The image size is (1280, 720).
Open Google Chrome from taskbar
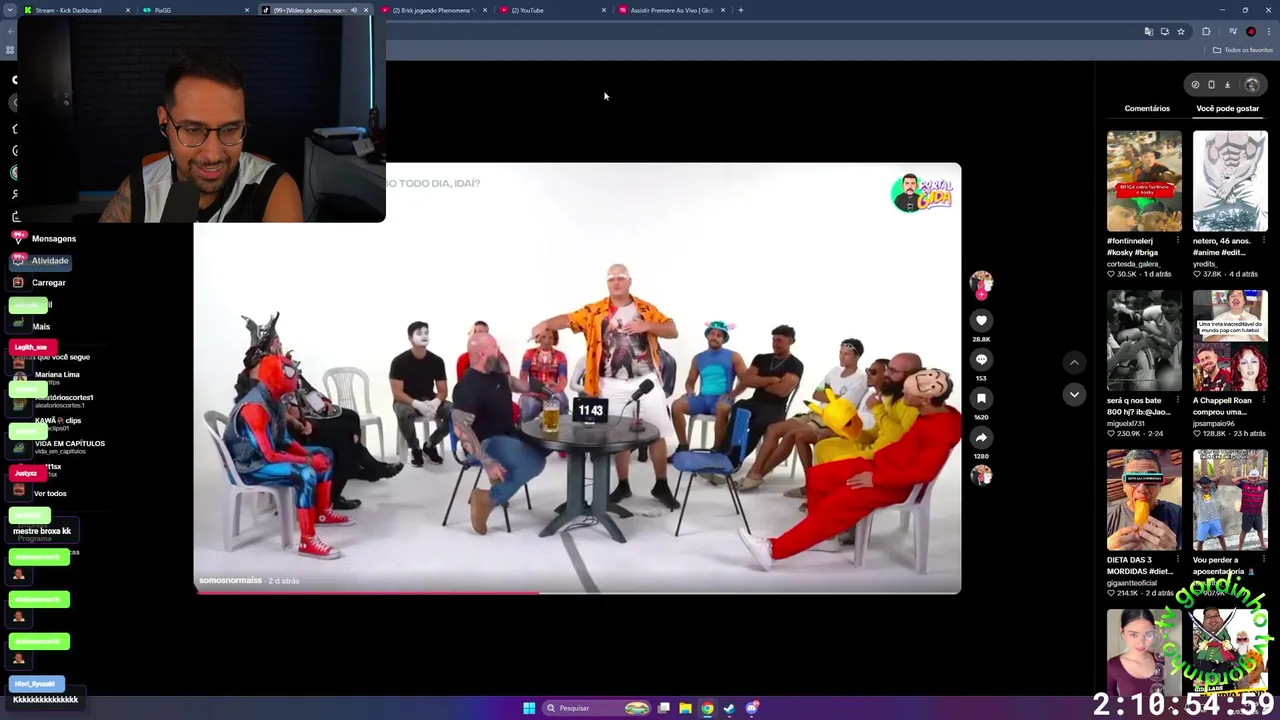707,708
